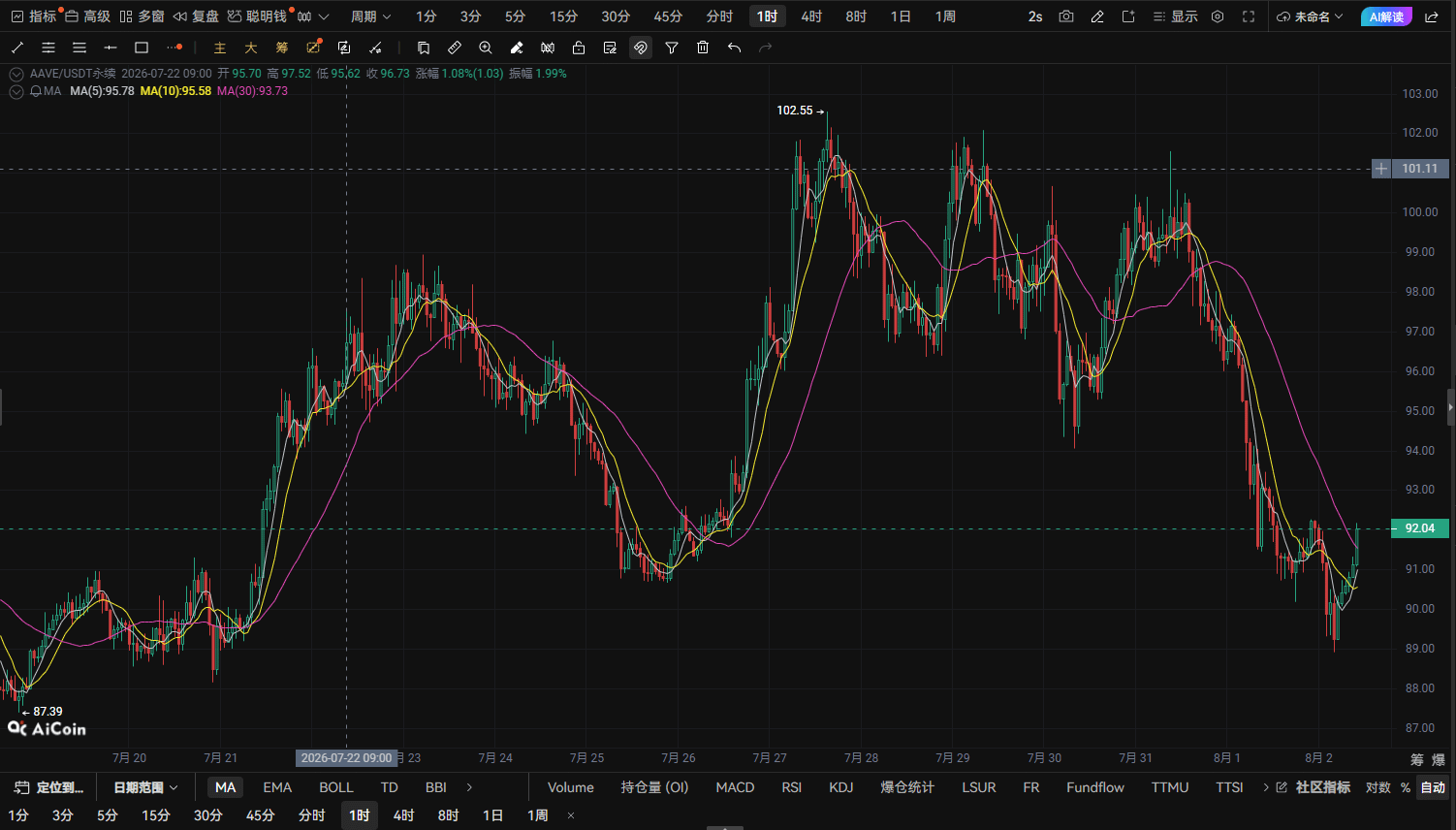Open the note-with-plus icon in top bar
This screenshot has width=1456, height=830.
(1128, 16)
